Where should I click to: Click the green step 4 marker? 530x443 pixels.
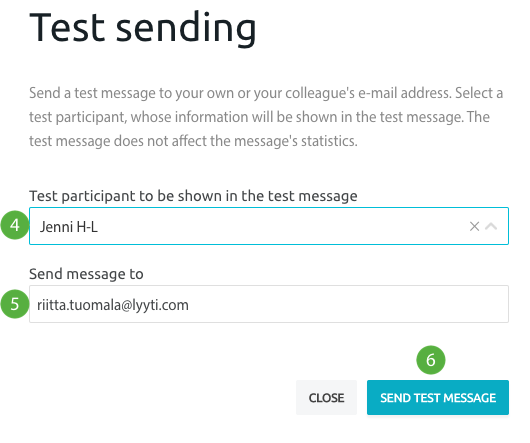point(15,225)
